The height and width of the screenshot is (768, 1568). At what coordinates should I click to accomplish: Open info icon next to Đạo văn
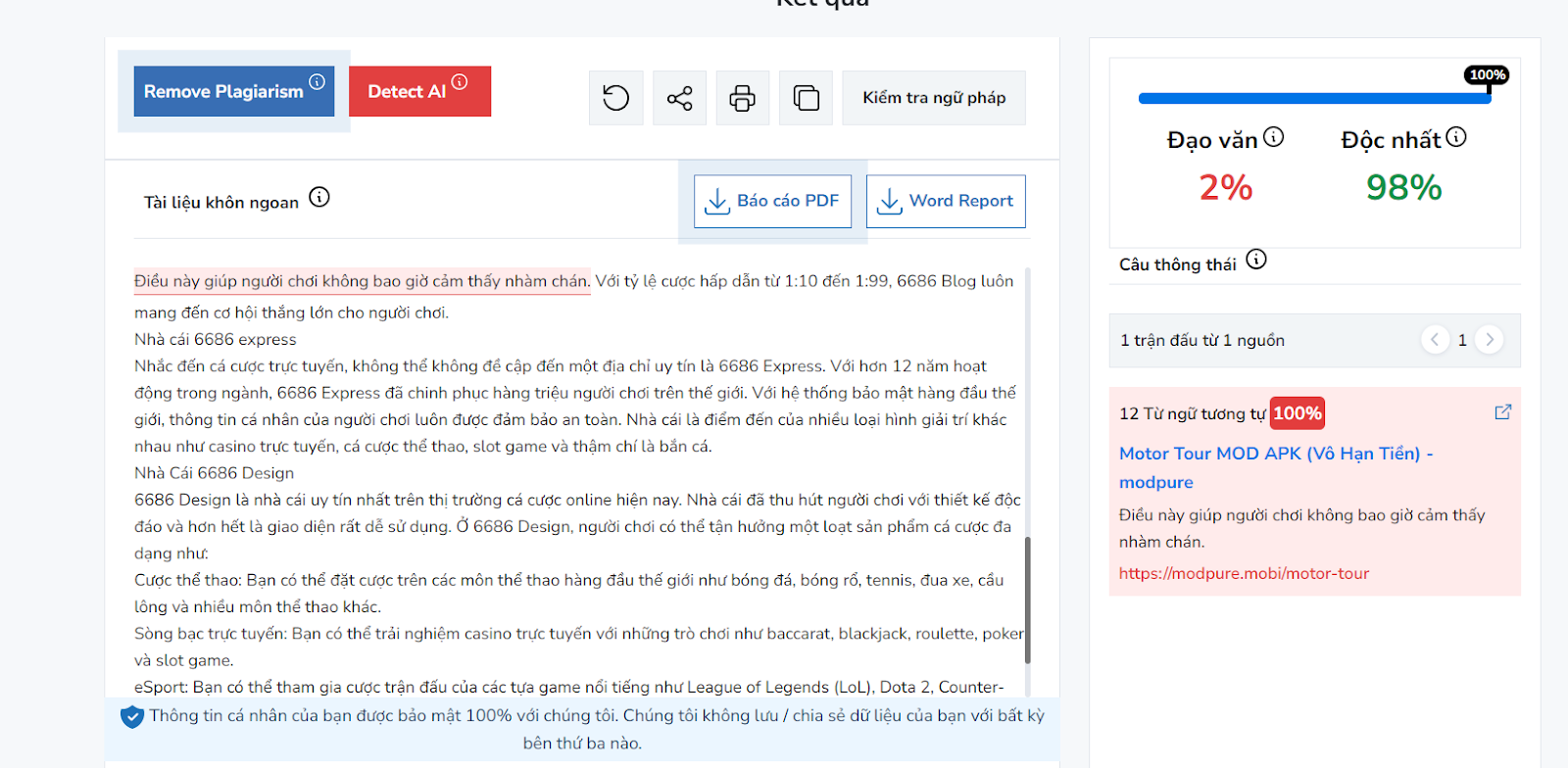click(1273, 137)
